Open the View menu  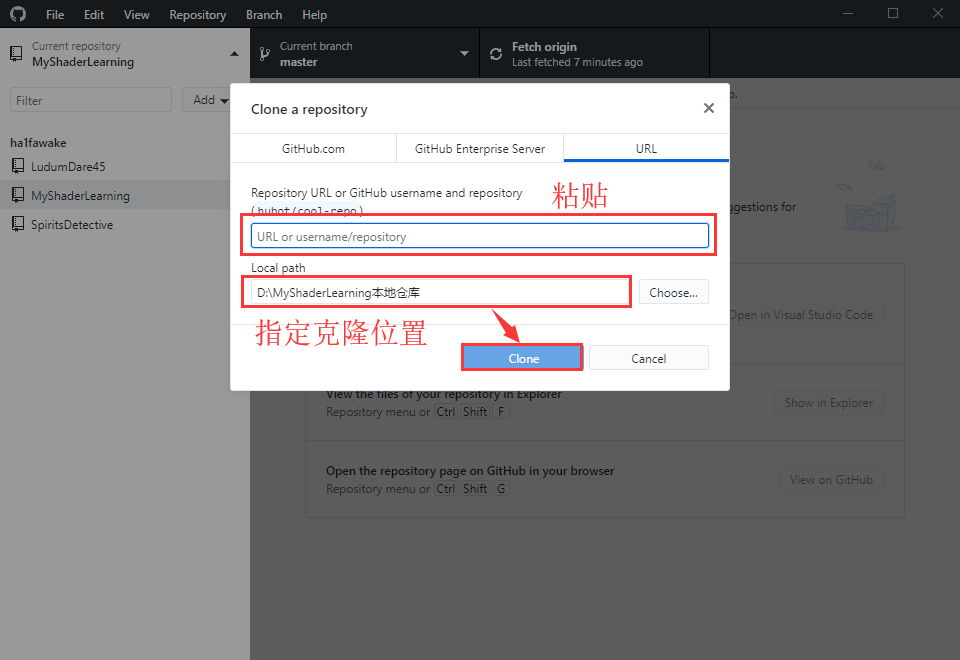point(136,15)
